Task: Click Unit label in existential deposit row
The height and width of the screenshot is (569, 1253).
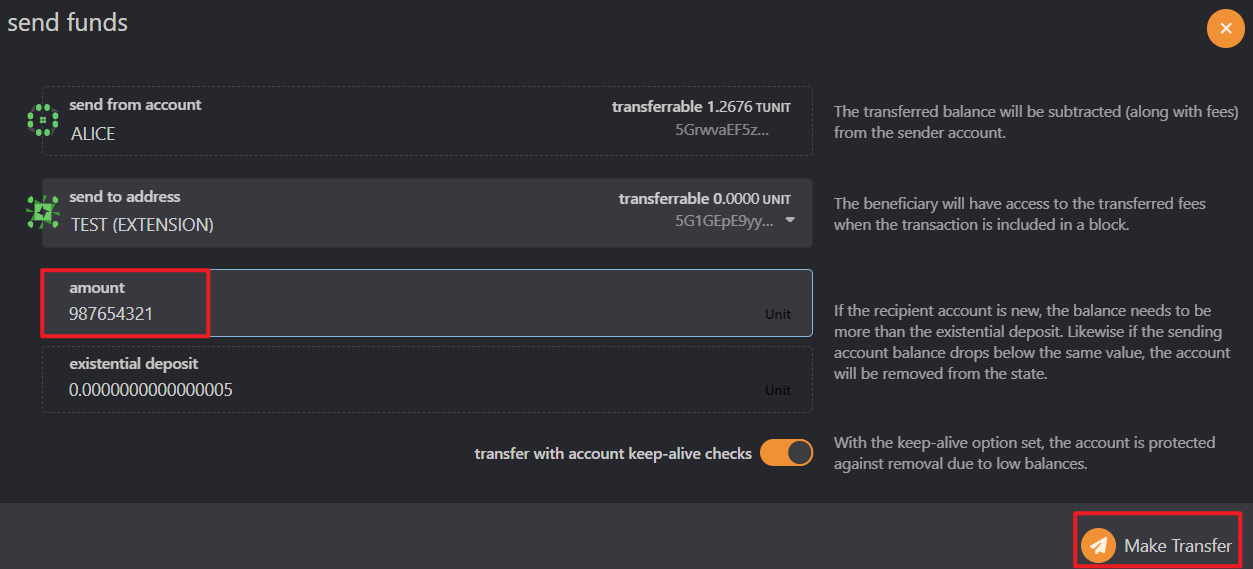Action: 777,390
